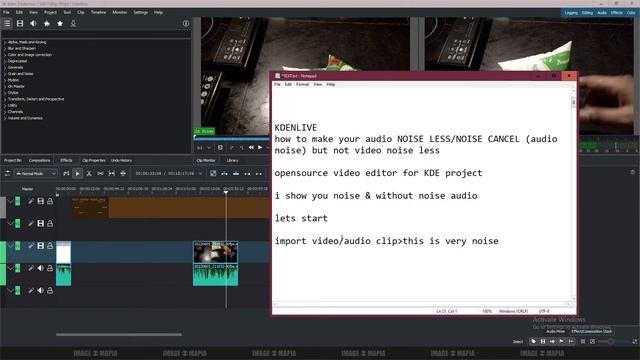Activate the spacer tool
The image size is (640, 360).
pos(100,173)
